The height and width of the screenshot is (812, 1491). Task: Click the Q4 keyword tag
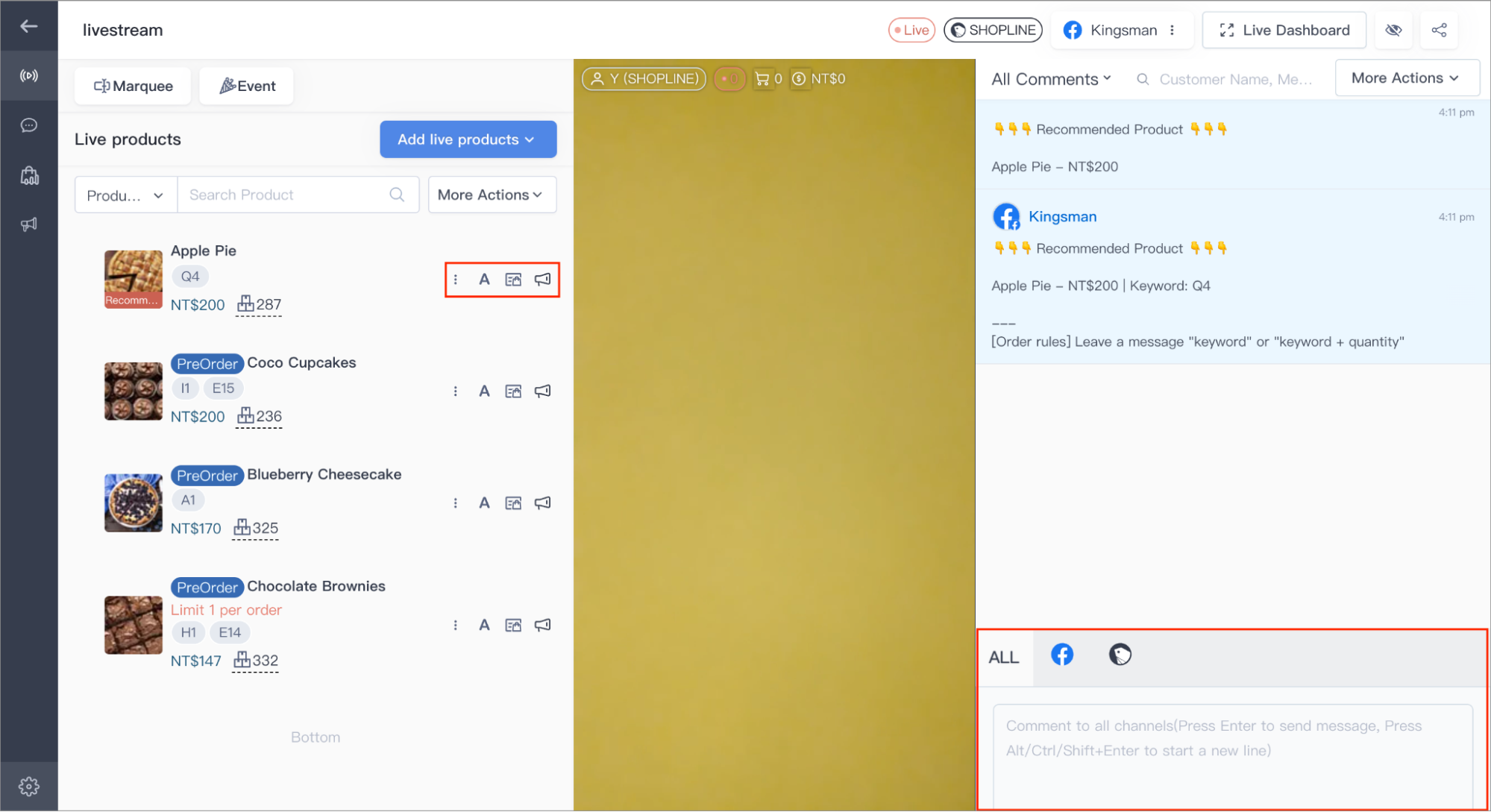(x=190, y=277)
